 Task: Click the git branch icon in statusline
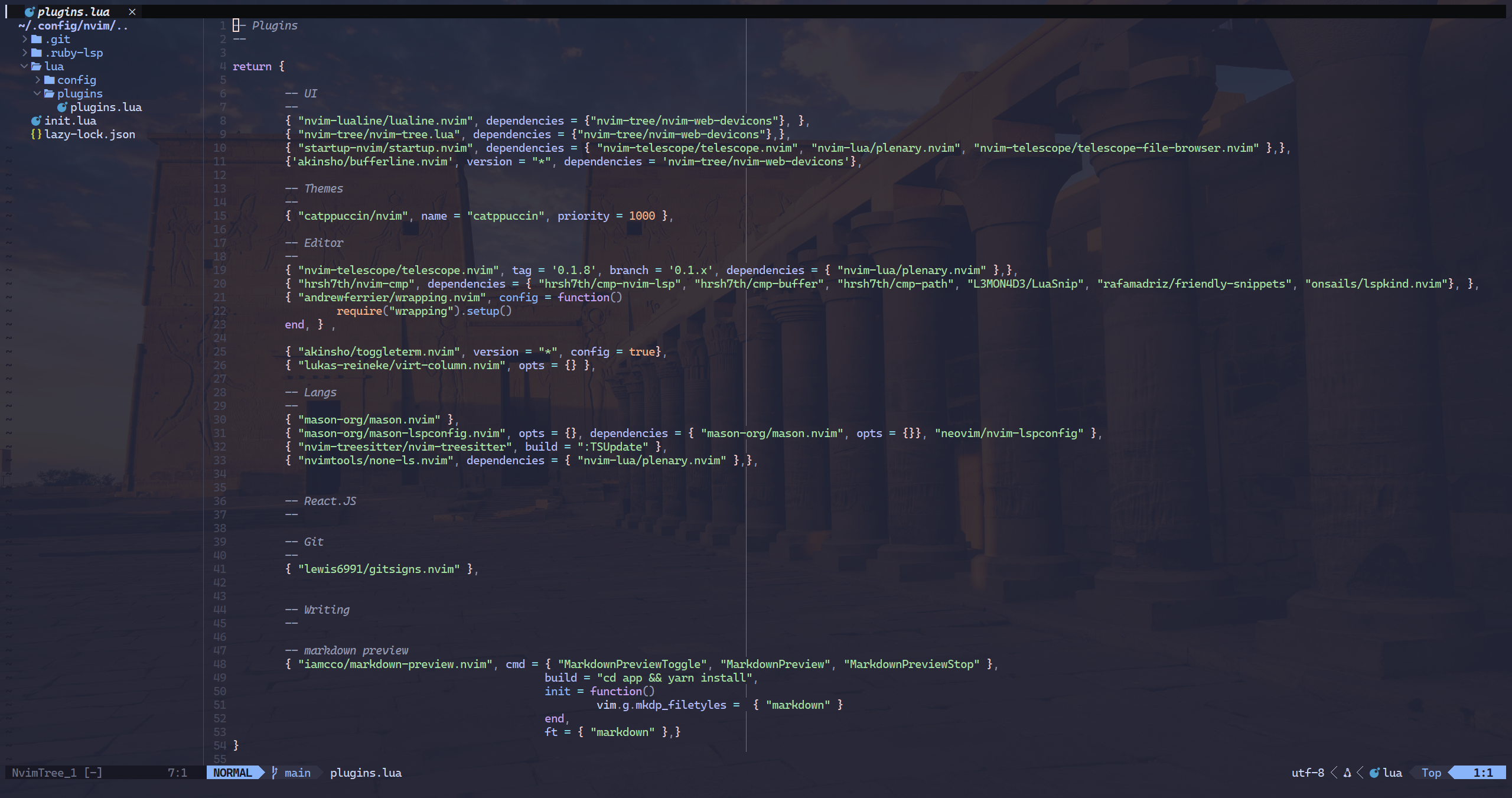pos(275,773)
